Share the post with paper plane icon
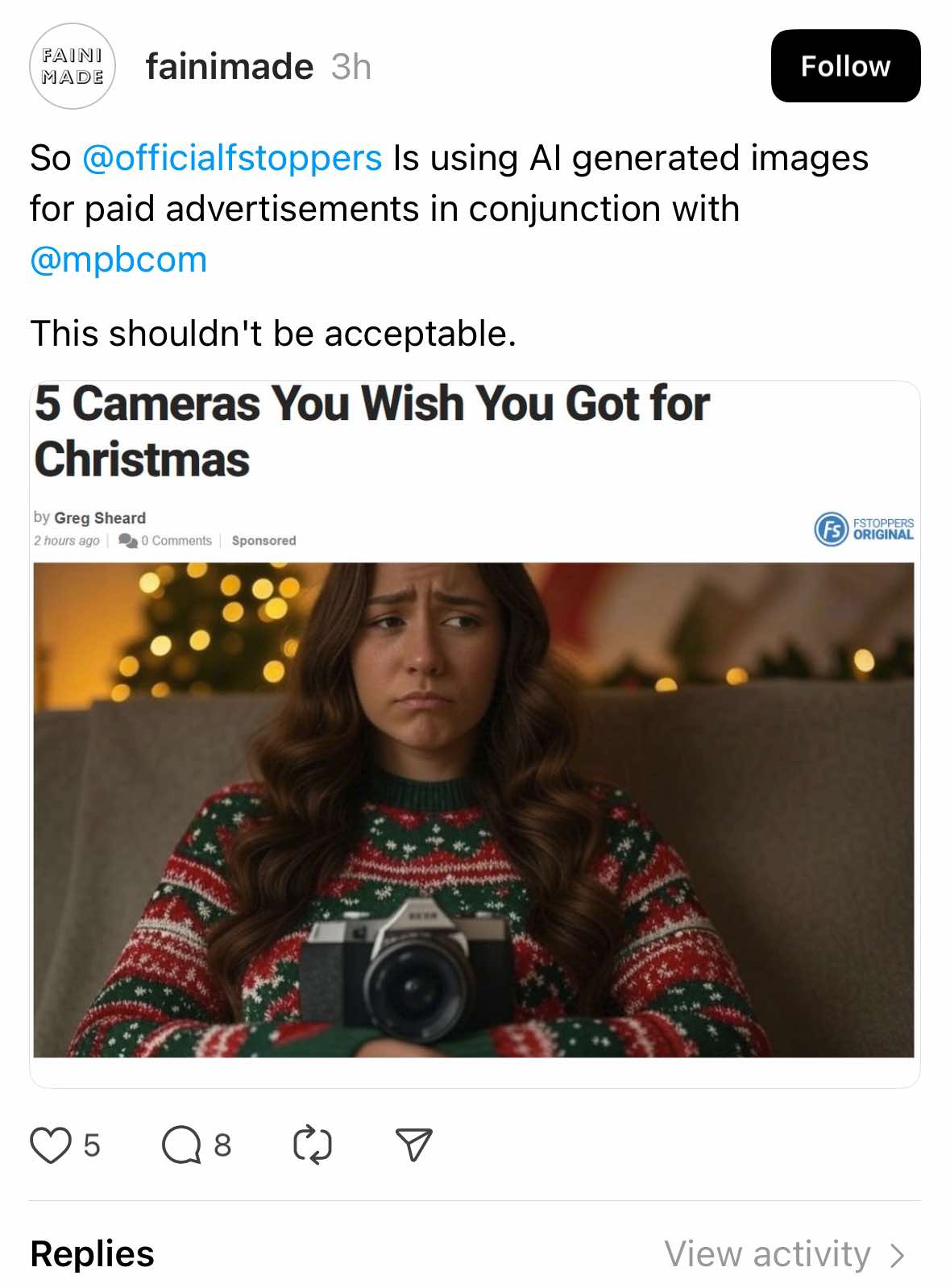This screenshot has height=1288, width=950. coord(414,1145)
